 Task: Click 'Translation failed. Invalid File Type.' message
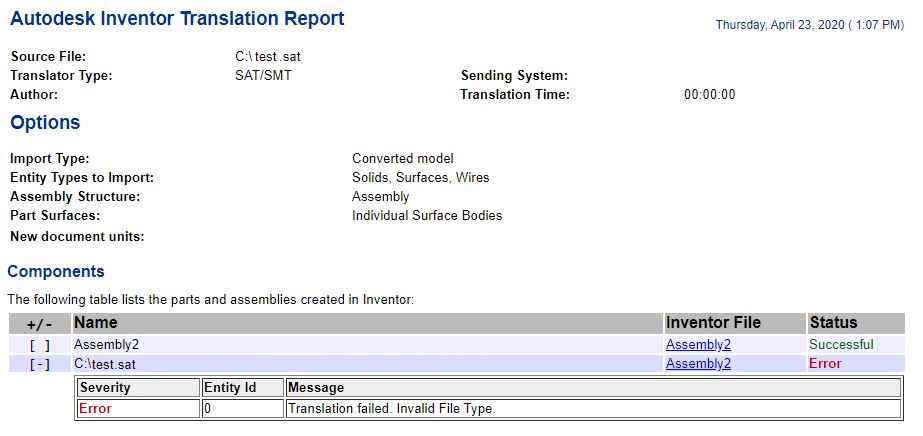coord(391,408)
